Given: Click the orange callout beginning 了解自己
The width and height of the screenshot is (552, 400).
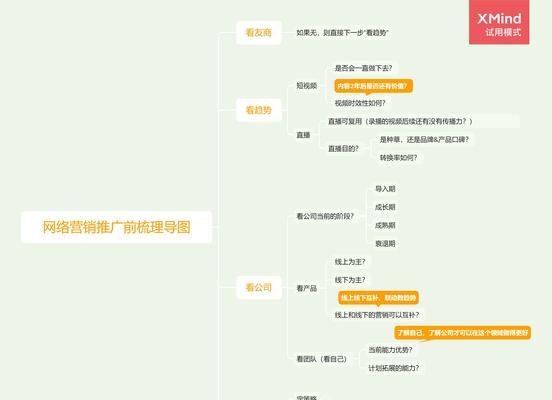Looking at the screenshot, I should pyautogui.click(x=463, y=333).
